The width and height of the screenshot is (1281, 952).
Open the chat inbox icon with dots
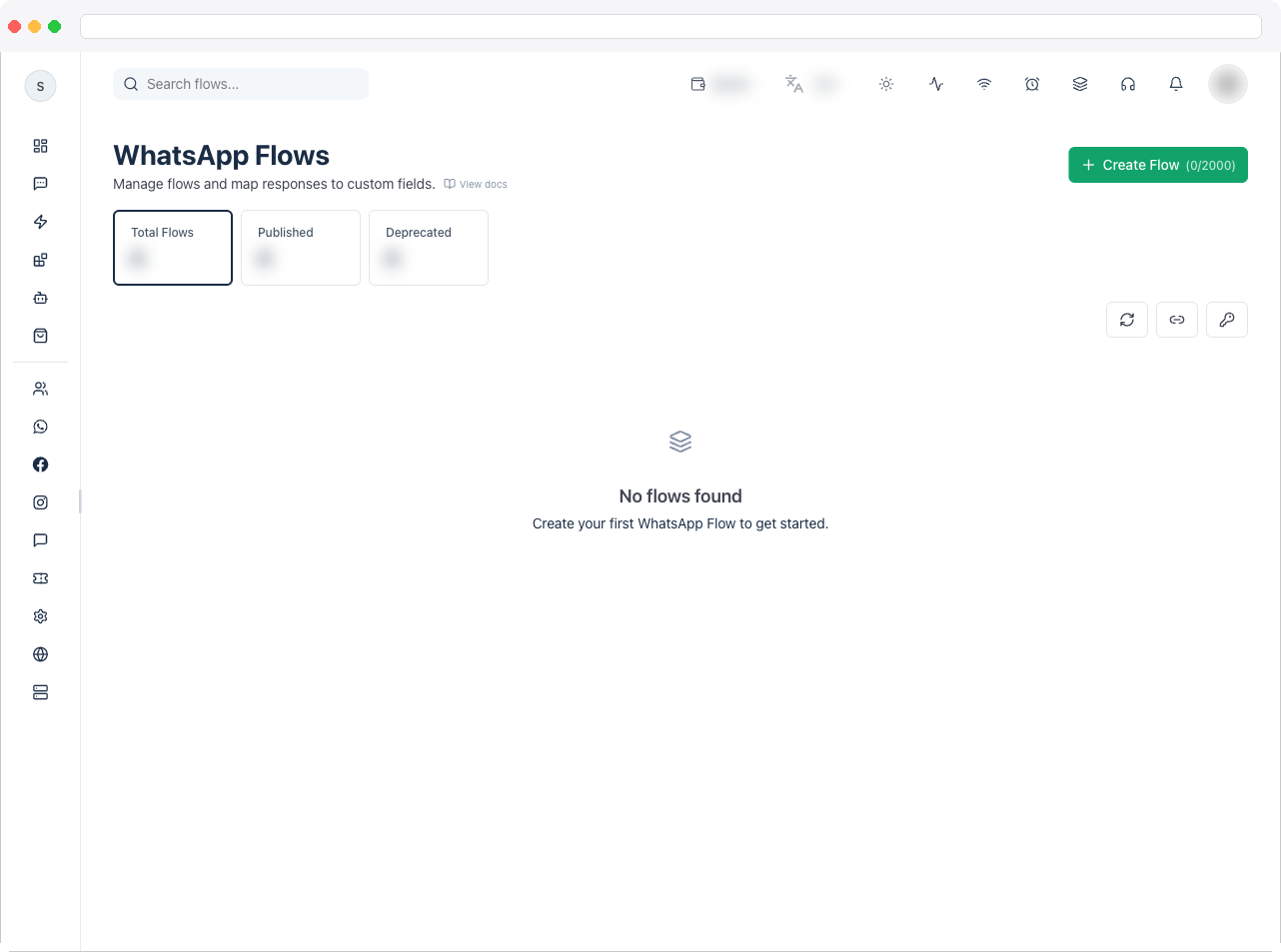point(40,184)
